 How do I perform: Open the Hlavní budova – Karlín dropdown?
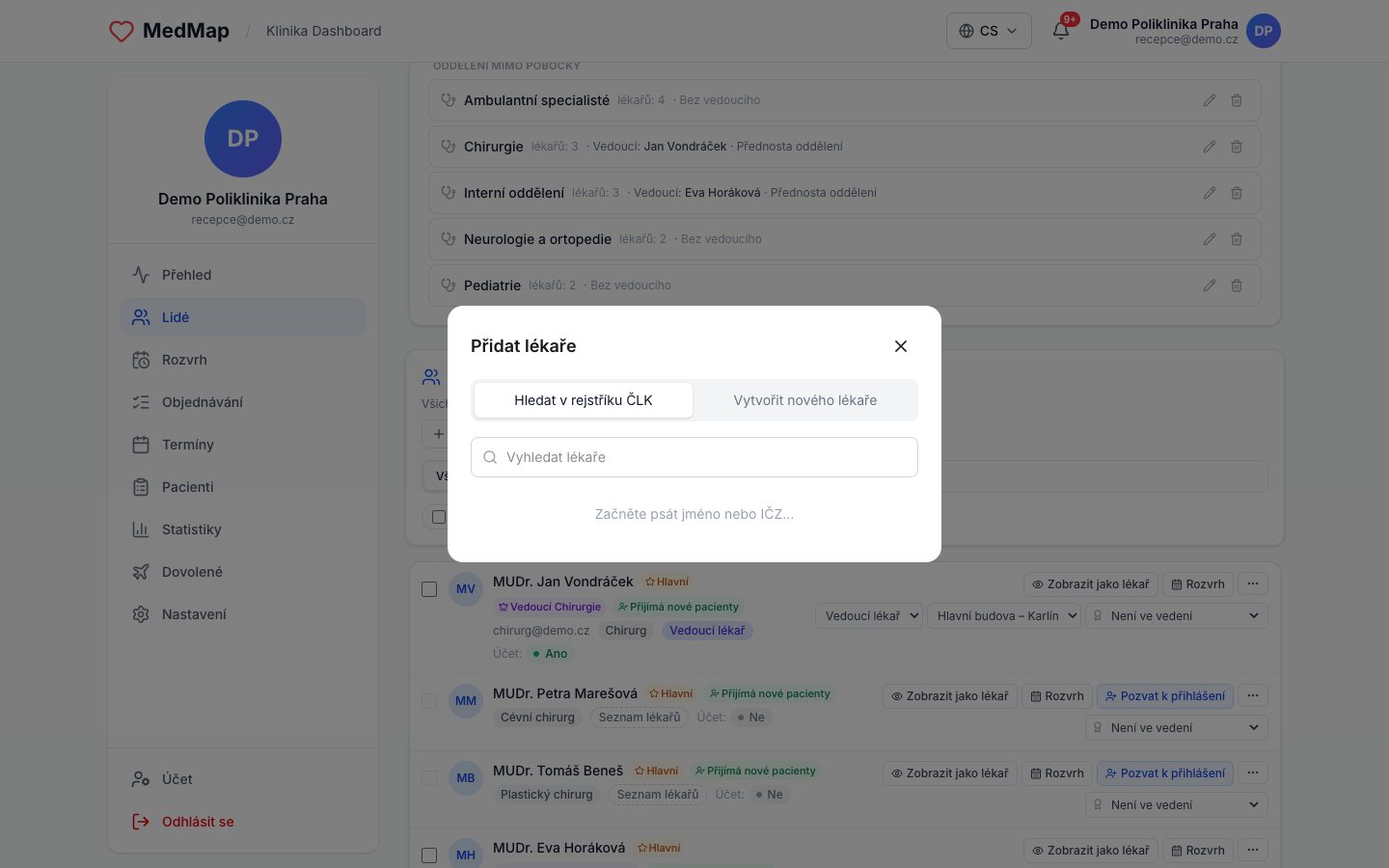tap(1004, 615)
